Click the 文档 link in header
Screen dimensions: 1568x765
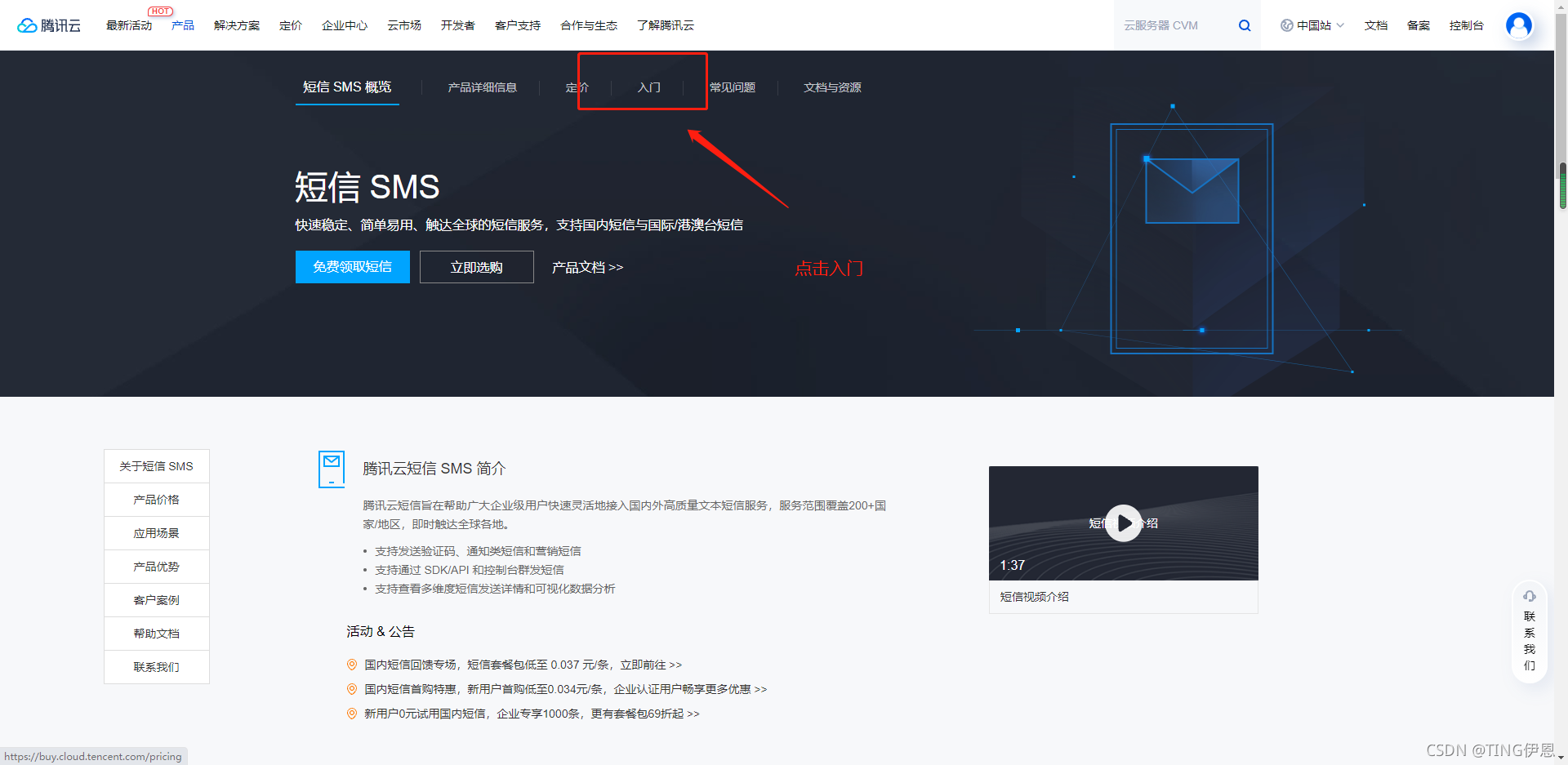point(1376,25)
